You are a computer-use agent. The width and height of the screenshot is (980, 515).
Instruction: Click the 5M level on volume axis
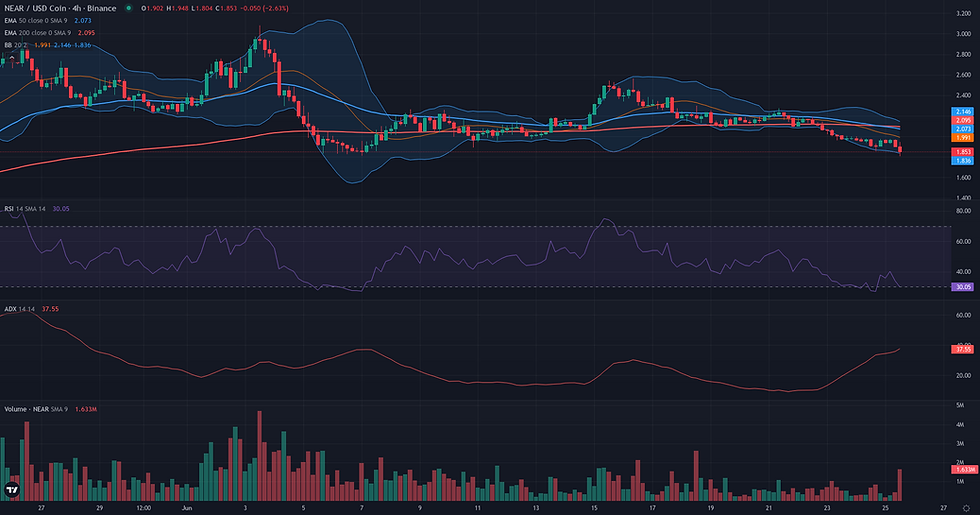(959, 405)
